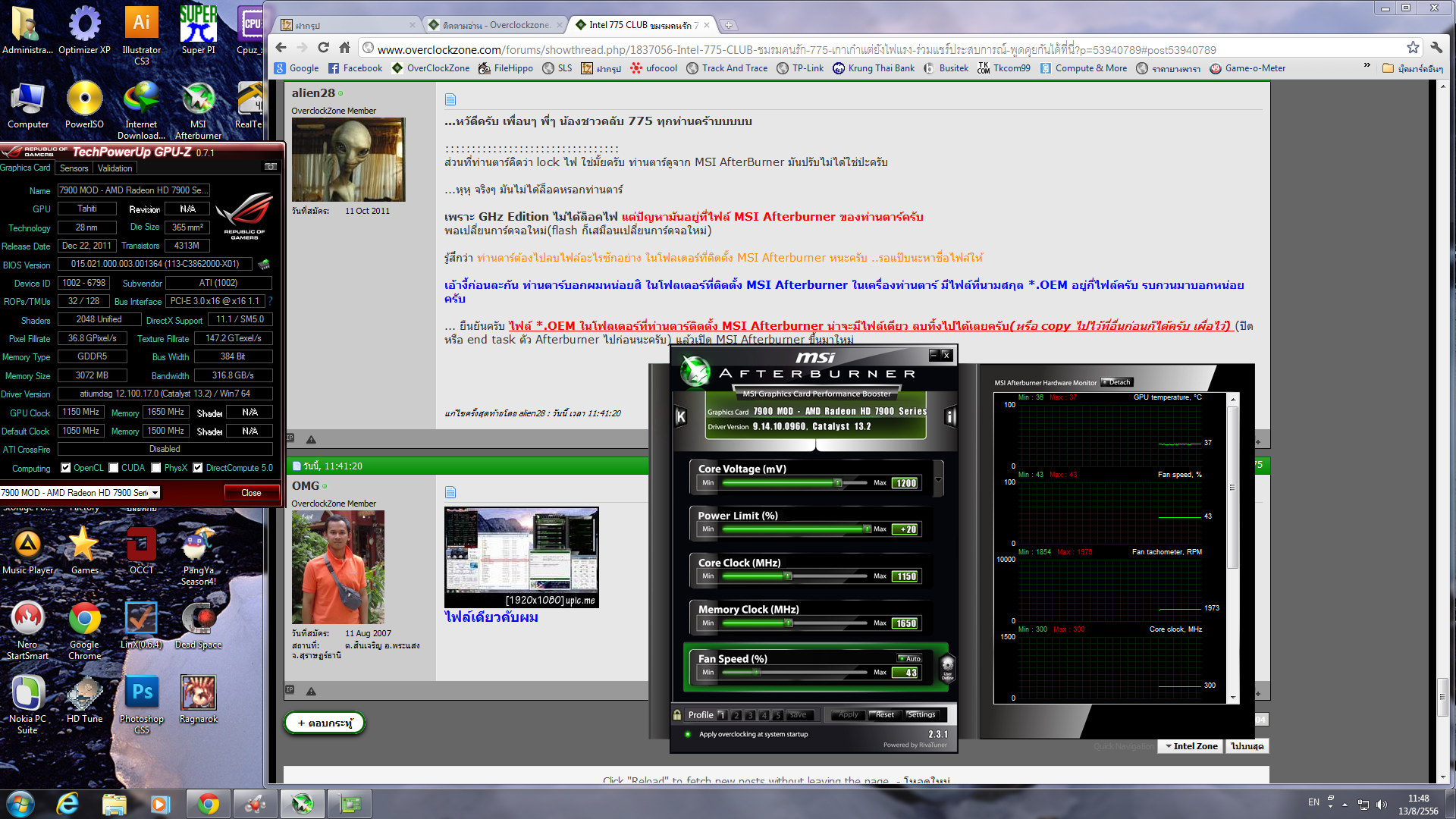Viewport: 1456px width, 819px height.
Task: Expand the Core Voltage side arrow
Action: [x=938, y=479]
